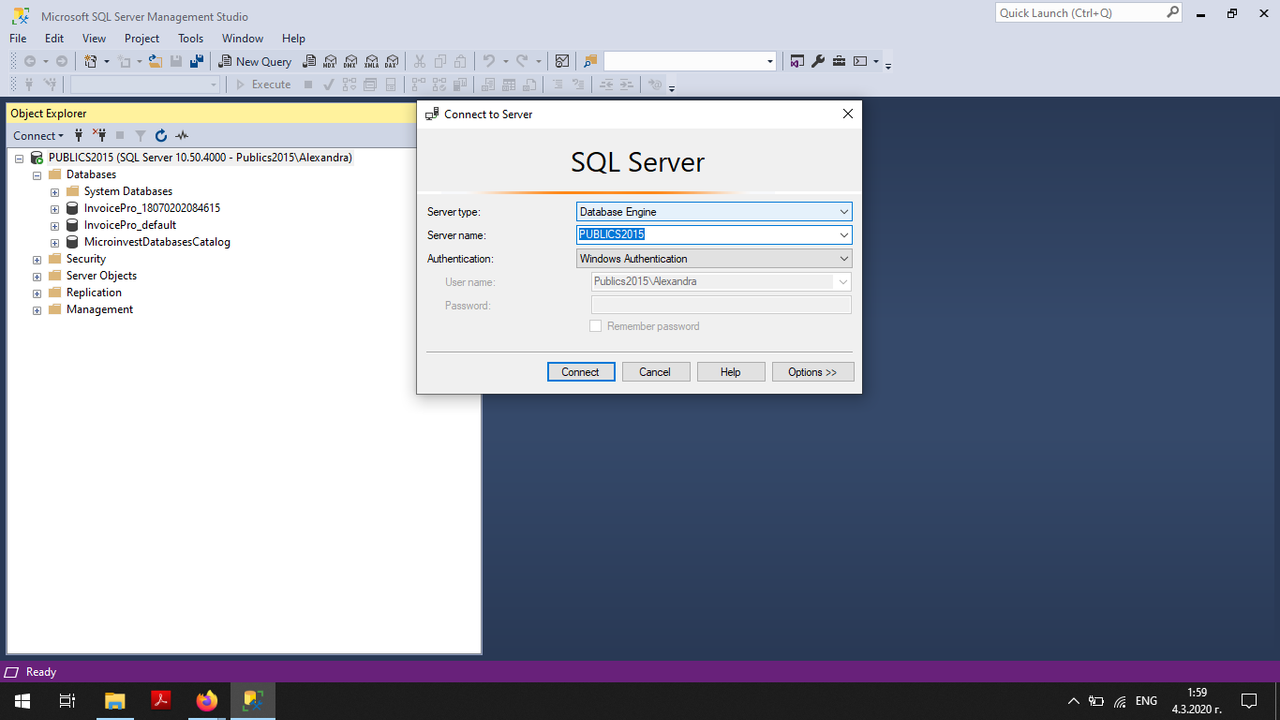This screenshot has width=1280, height=720.
Task: Collapse the PUBLICS2015 server node
Action: tap(19, 158)
